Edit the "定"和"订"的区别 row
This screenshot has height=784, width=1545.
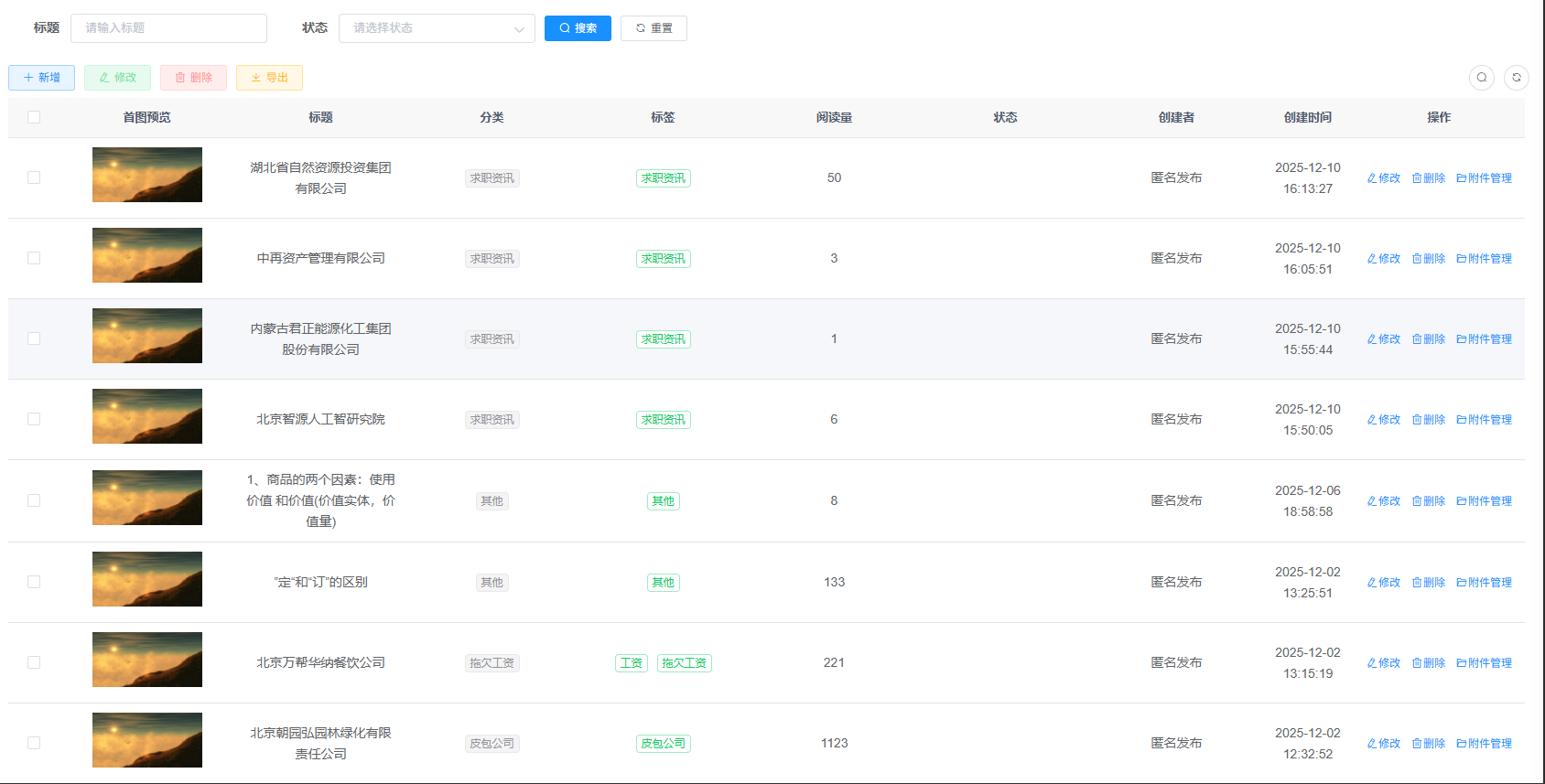[x=1384, y=583]
